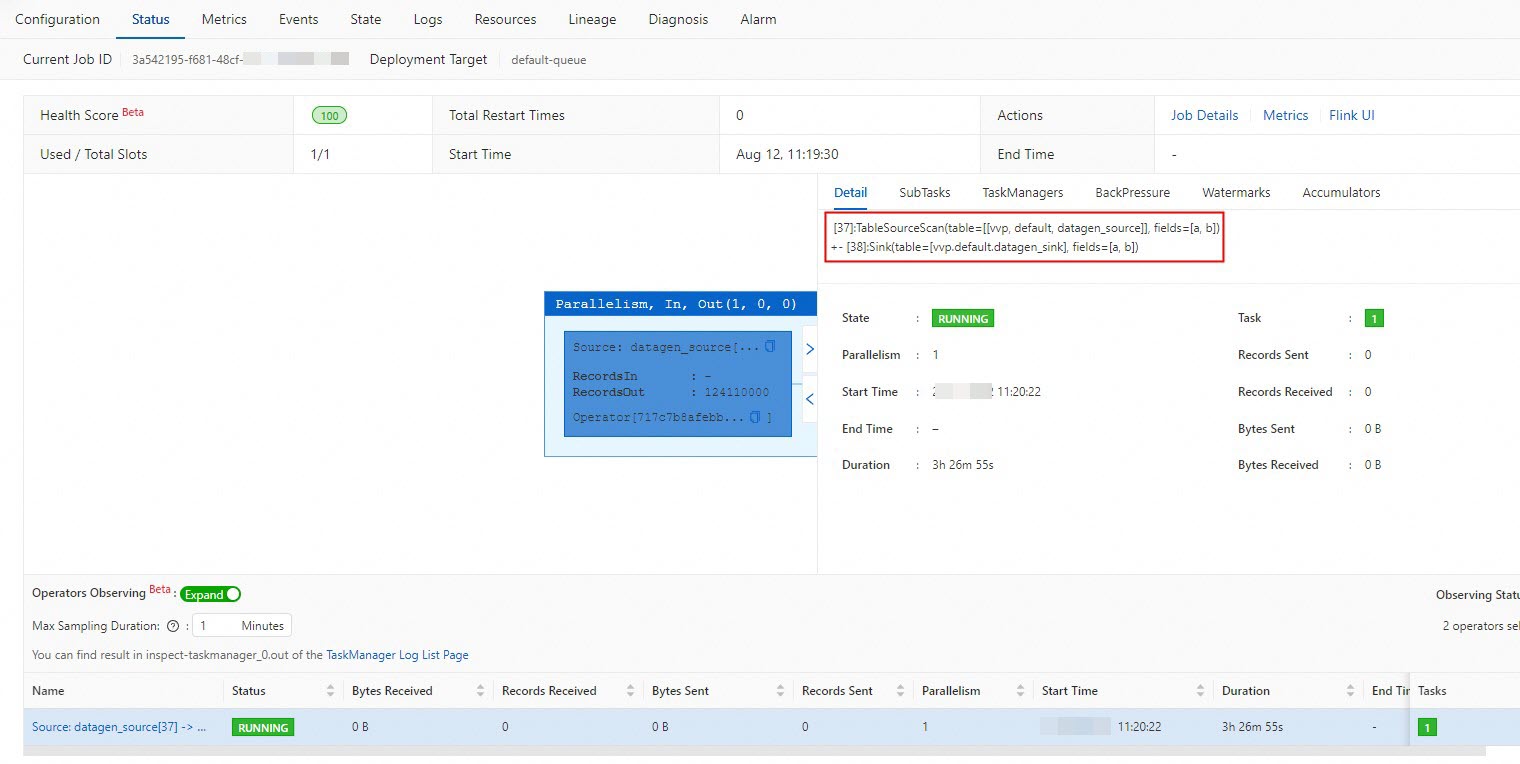
Task: Open the Configuration tab
Action: click(x=57, y=19)
